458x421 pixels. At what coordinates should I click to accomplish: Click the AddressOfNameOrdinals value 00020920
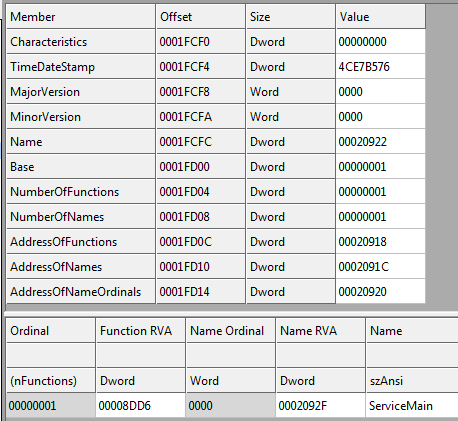(381, 292)
